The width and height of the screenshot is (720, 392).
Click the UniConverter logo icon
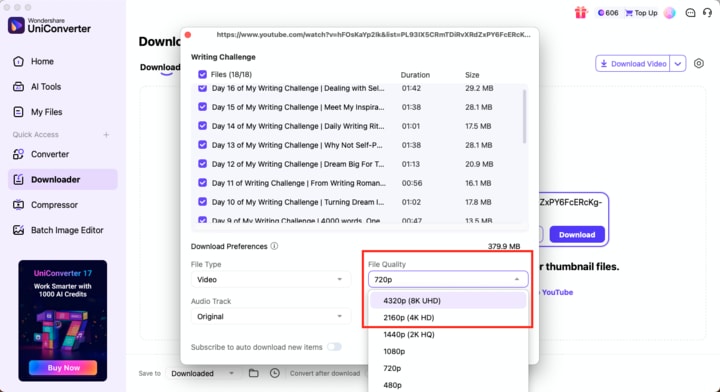point(16,25)
